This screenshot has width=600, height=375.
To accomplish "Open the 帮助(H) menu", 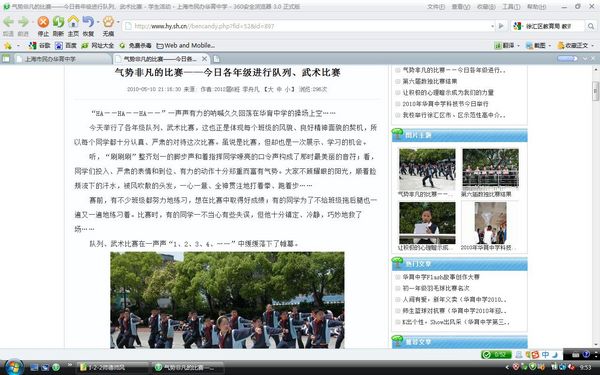I will [x=536, y=7].
